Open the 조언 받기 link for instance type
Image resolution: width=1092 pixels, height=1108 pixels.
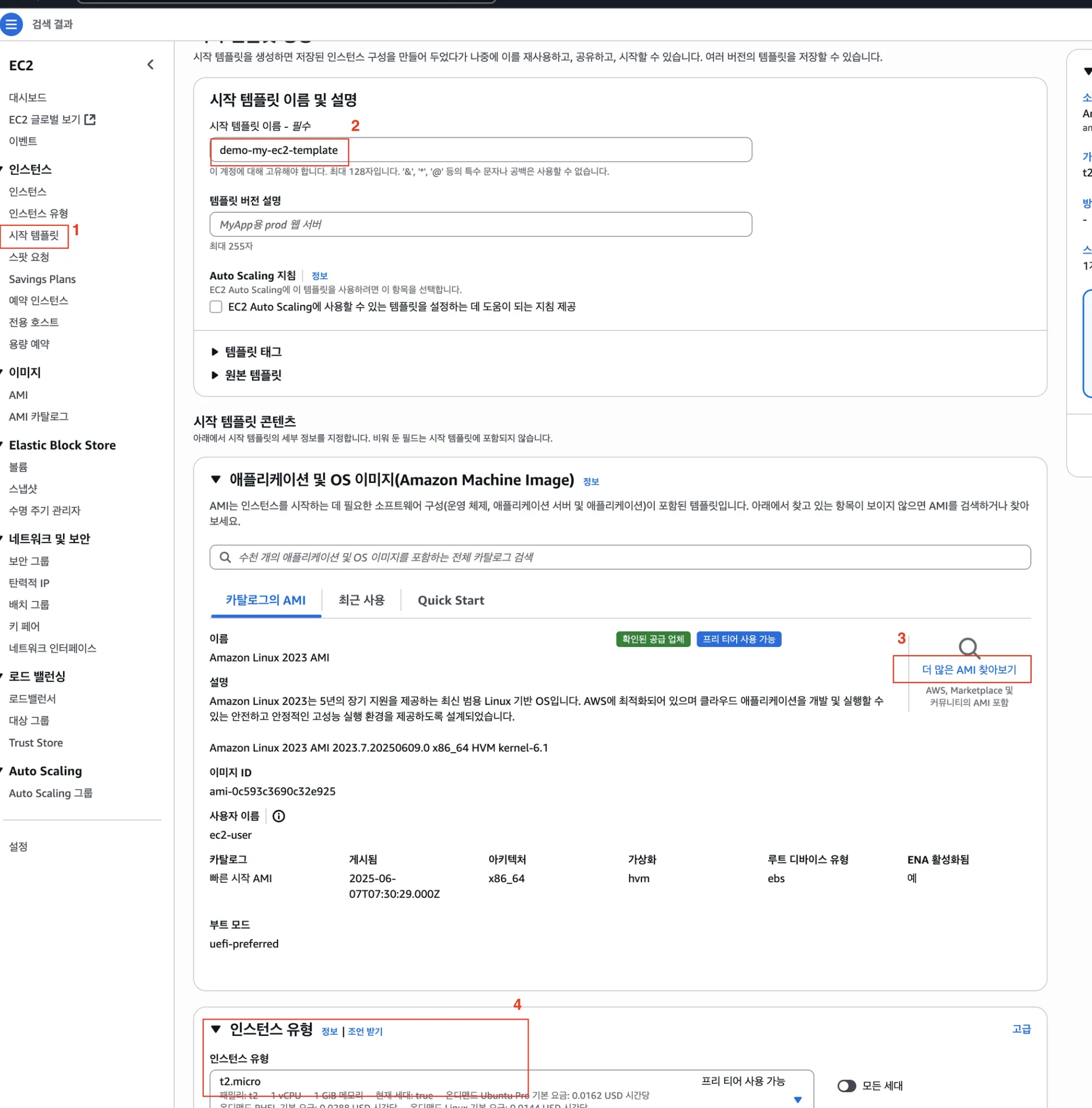(365, 1031)
